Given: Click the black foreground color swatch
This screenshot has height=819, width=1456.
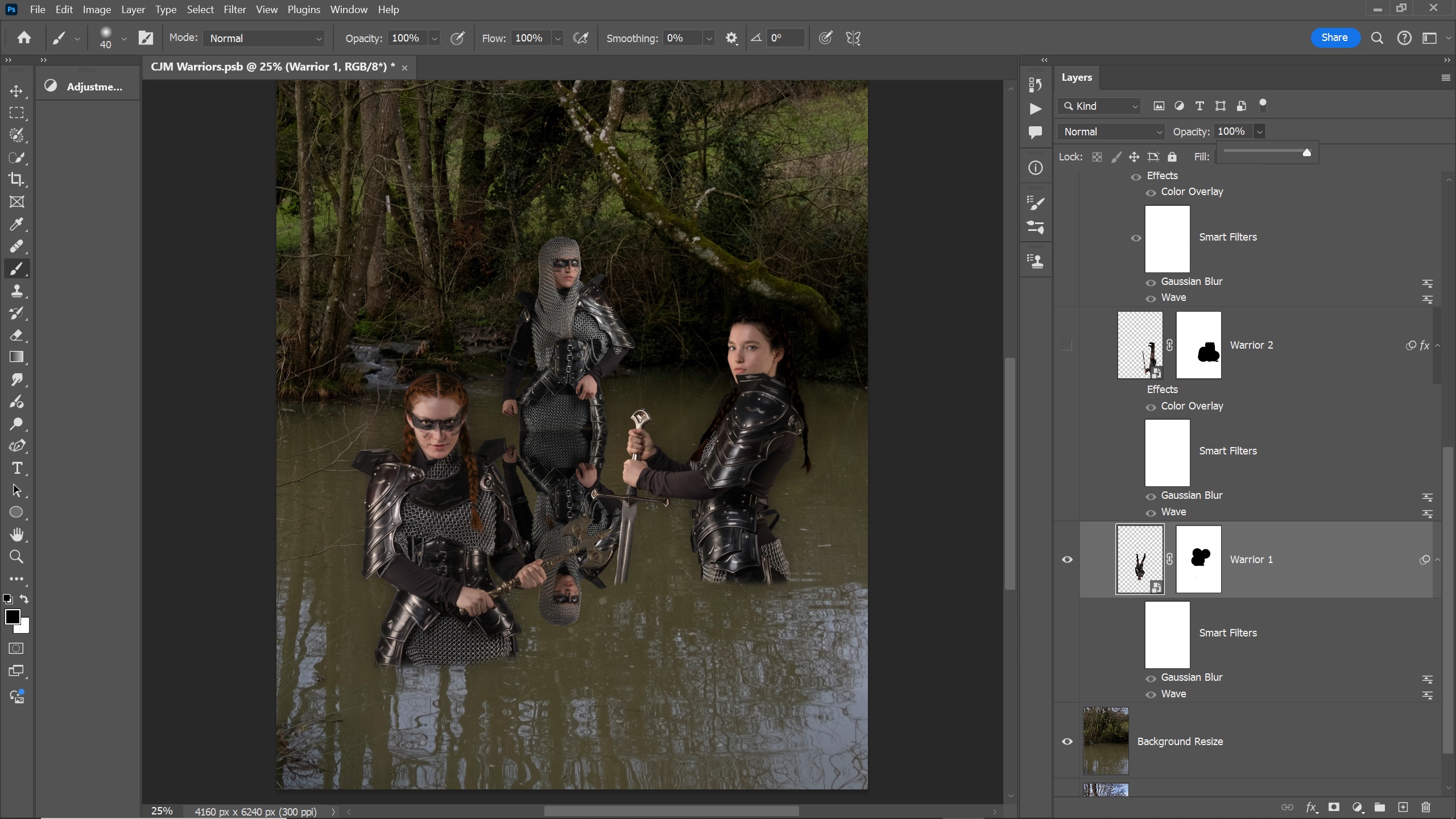Looking at the screenshot, I should pos(12,617).
